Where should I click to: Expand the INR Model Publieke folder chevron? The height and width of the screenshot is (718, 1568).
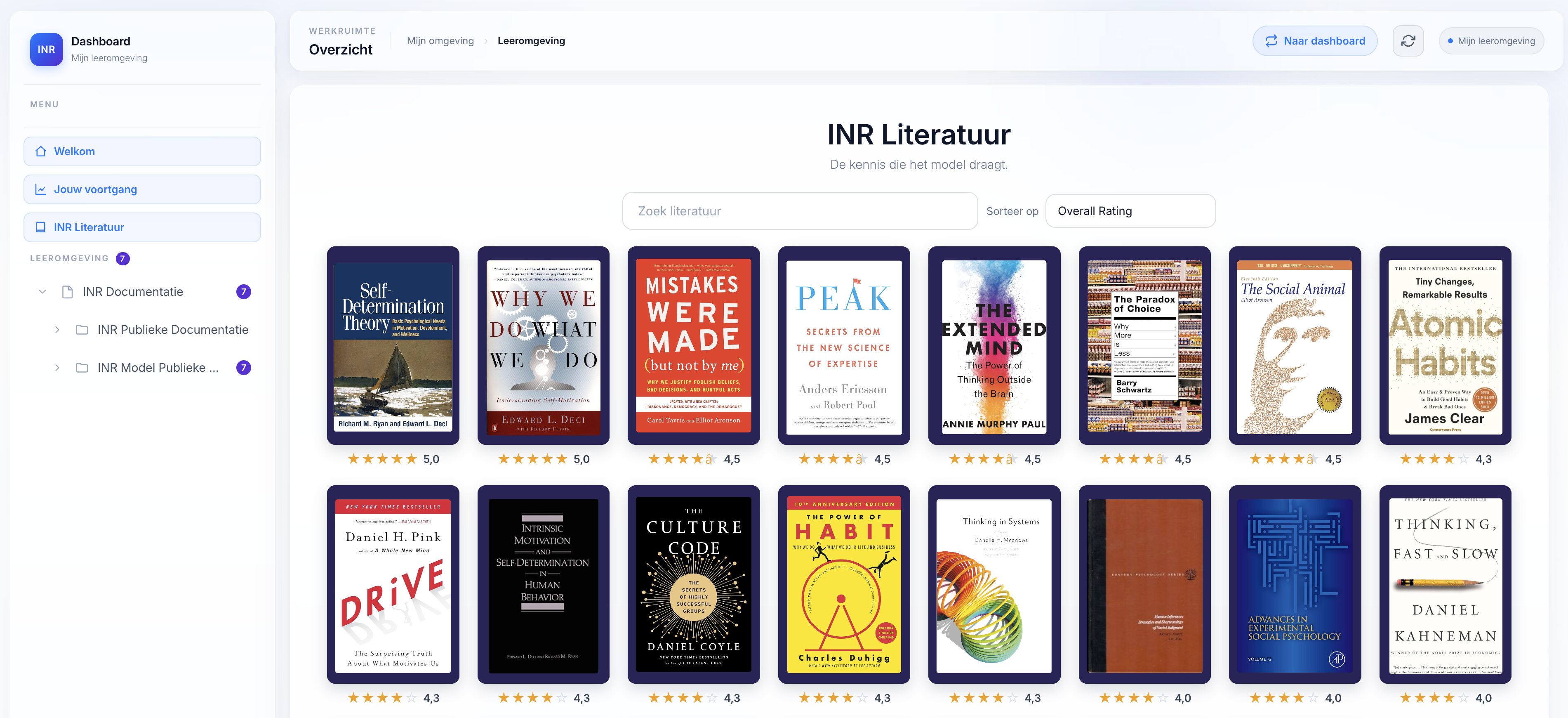coord(57,368)
